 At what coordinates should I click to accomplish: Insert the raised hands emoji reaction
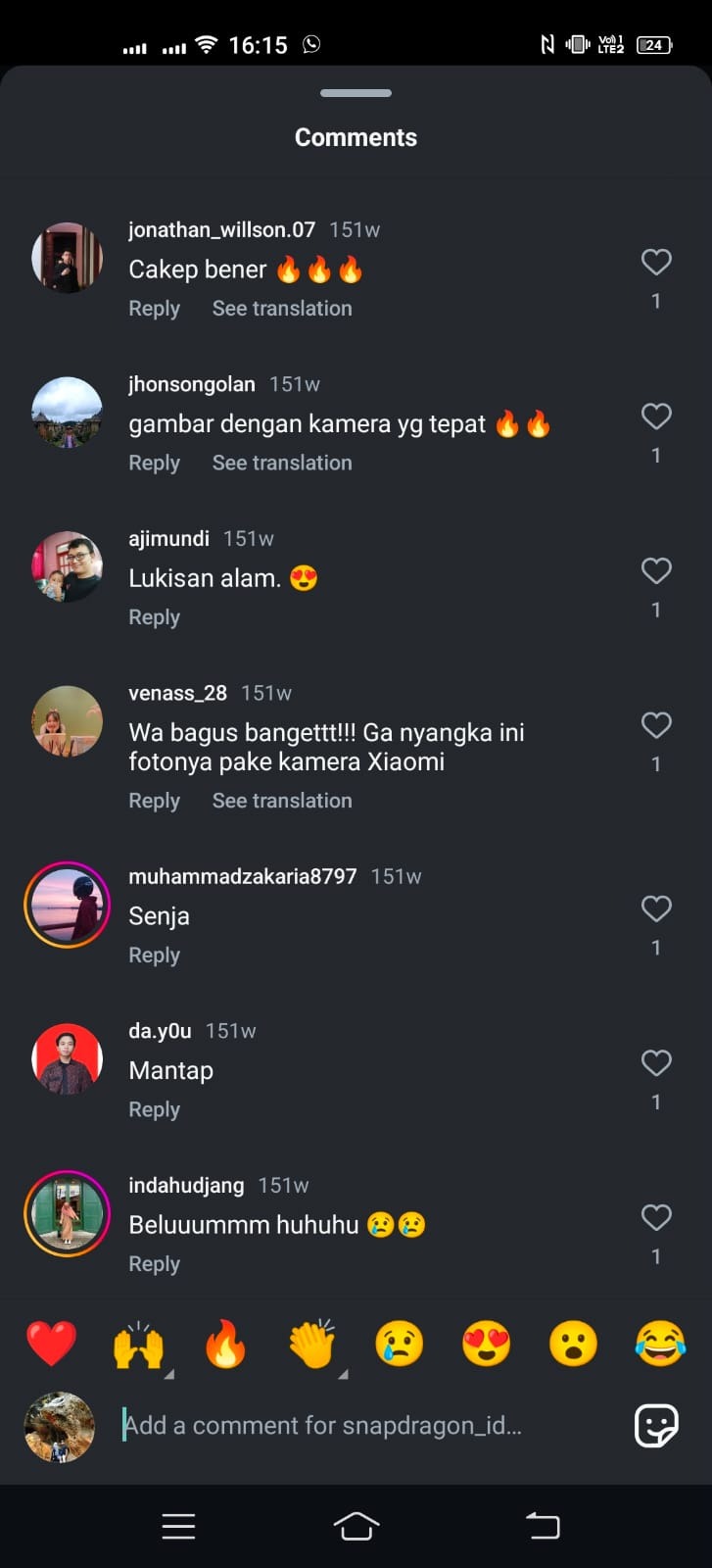(138, 1344)
